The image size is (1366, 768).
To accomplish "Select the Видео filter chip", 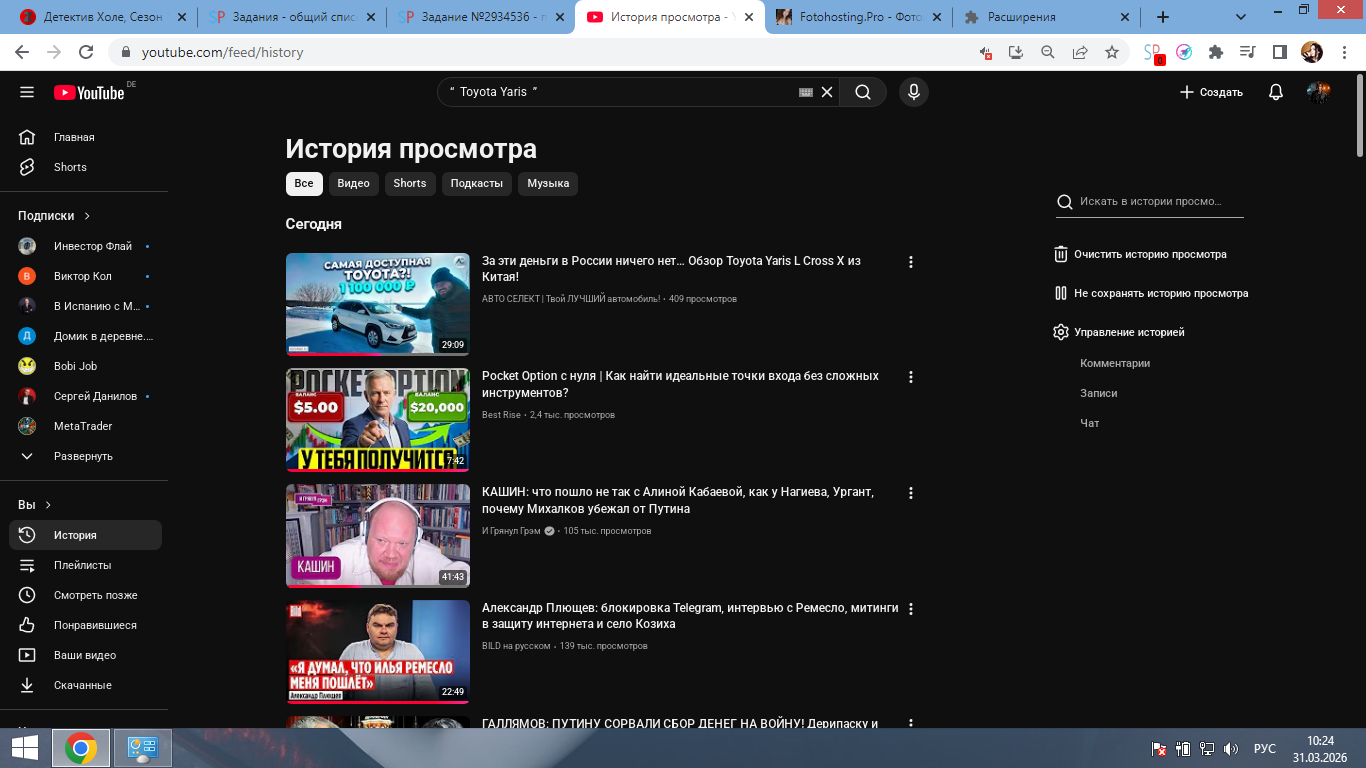I will pyautogui.click(x=354, y=184).
